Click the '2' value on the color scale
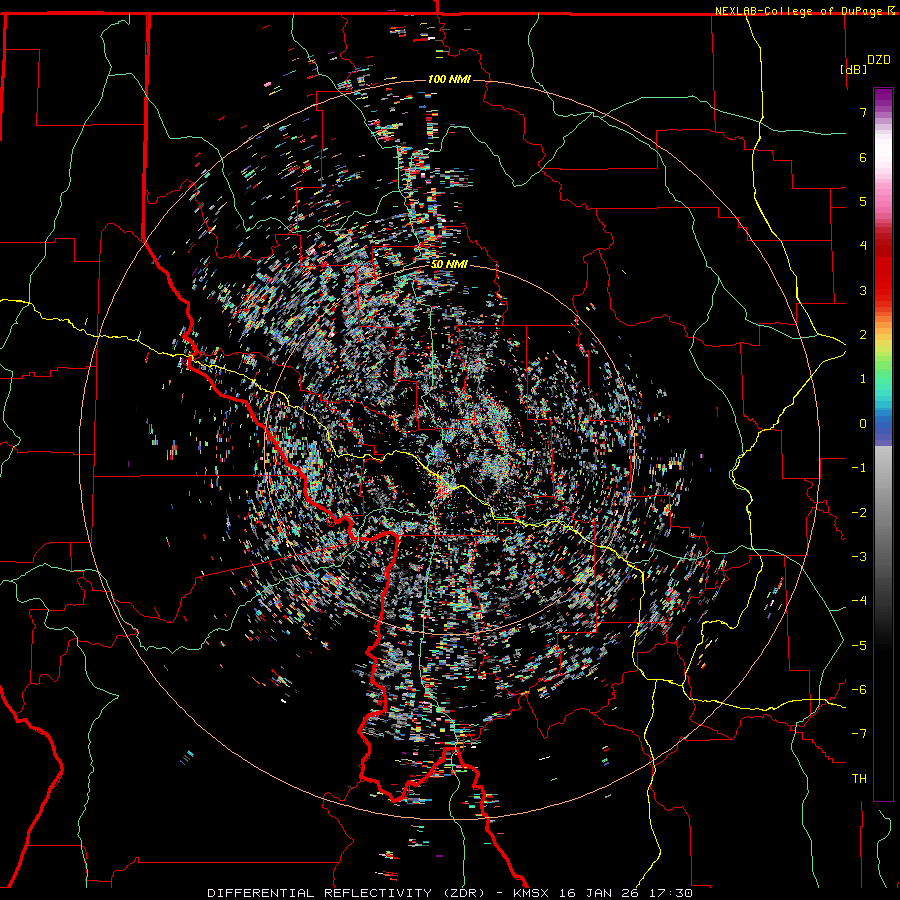This screenshot has width=900, height=900. pos(863,335)
